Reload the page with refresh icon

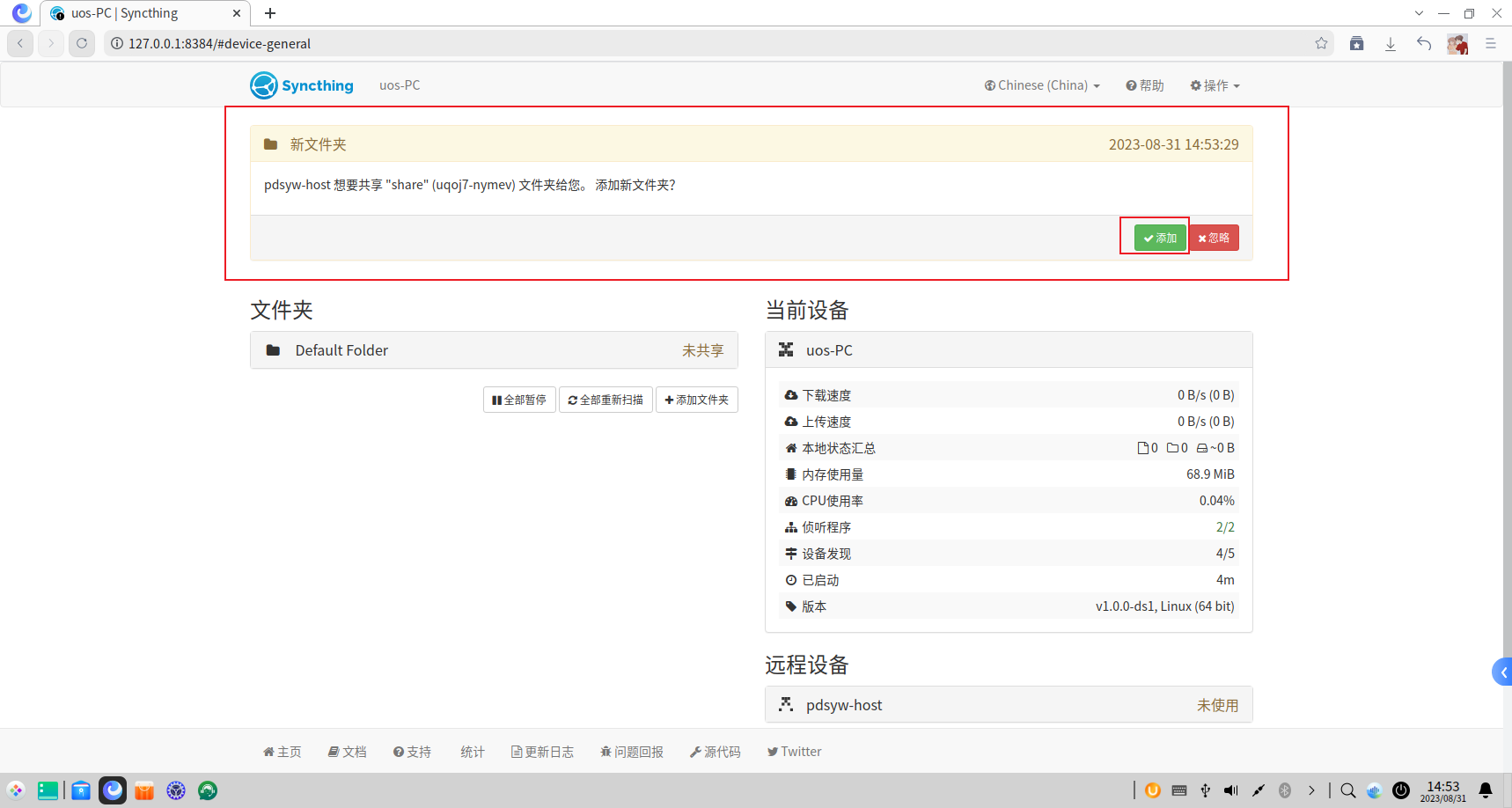82,43
